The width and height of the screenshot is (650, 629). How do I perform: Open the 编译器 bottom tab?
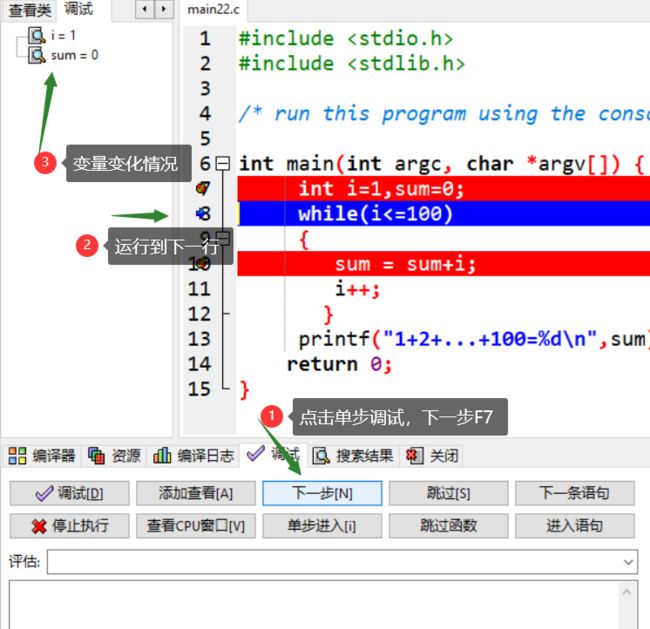(x=42, y=456)
